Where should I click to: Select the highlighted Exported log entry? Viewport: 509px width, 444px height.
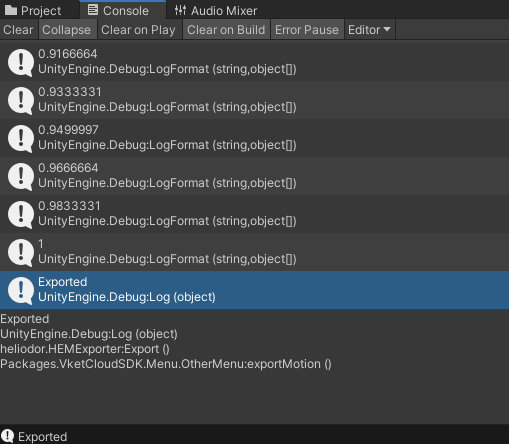point(254,290)
